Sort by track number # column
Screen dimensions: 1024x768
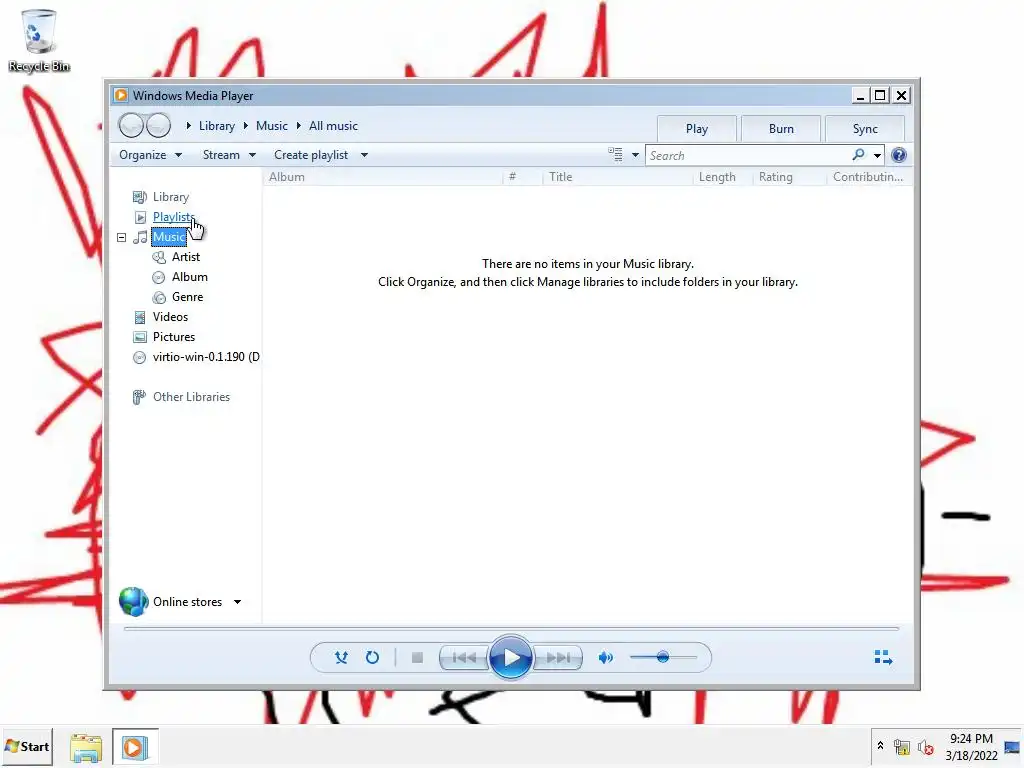coord(513,177)
